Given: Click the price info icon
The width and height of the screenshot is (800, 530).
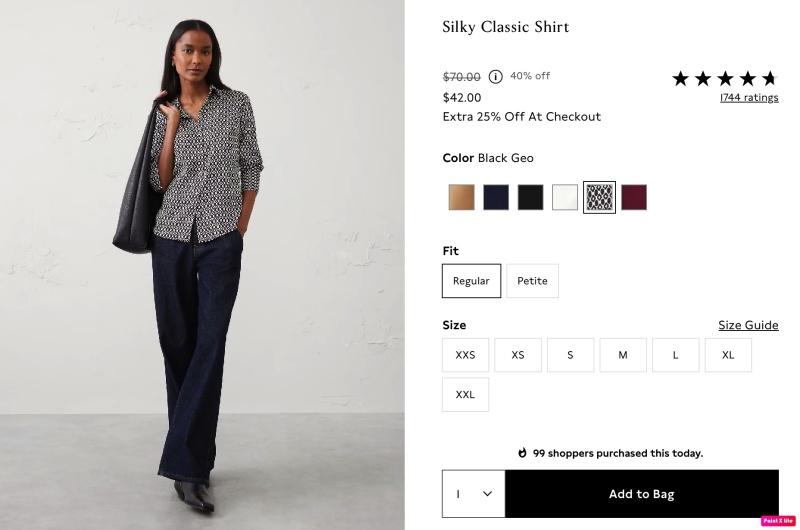Looking at the screenshot, I should pos(496,77).
